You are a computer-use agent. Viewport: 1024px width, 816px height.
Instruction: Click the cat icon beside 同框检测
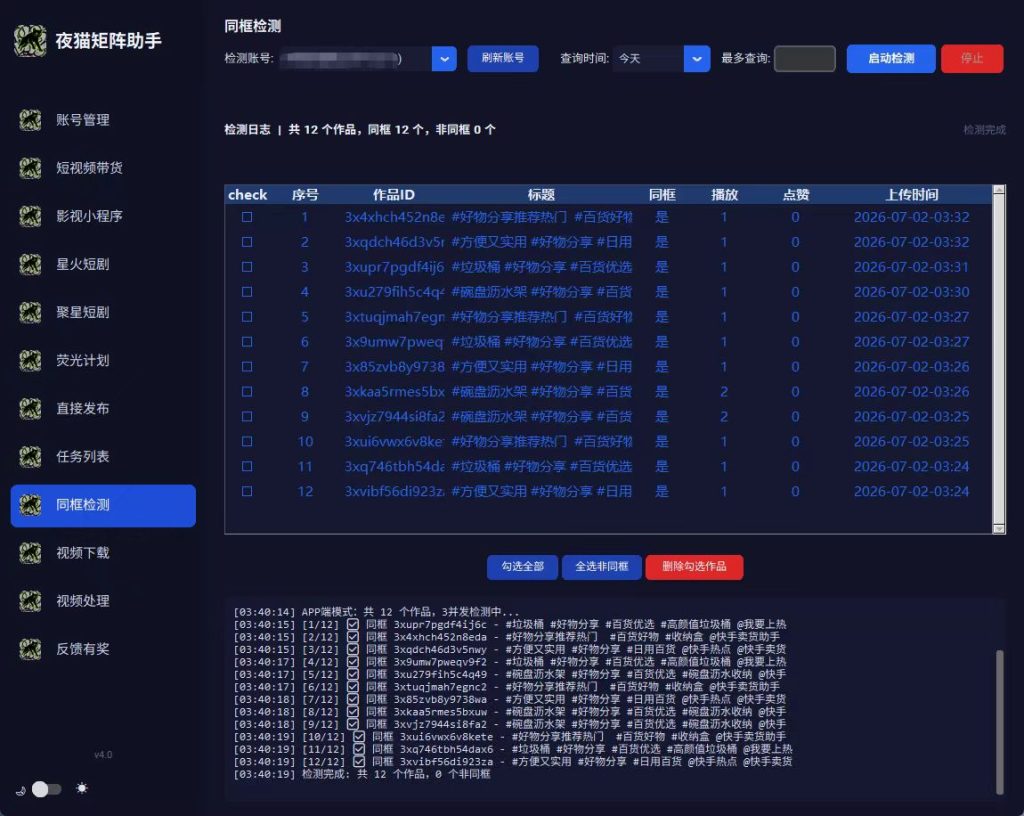point(30,505)
